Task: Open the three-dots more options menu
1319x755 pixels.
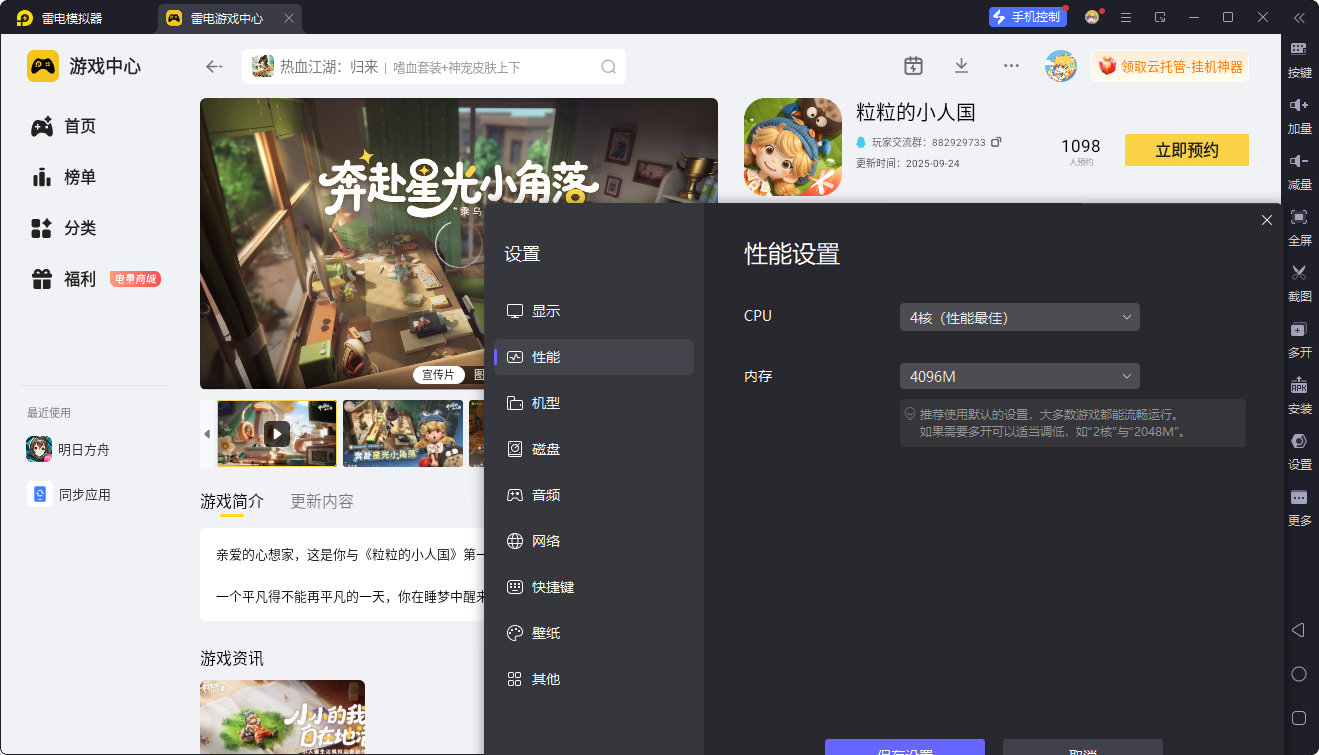Action: tap(1011, 66)
